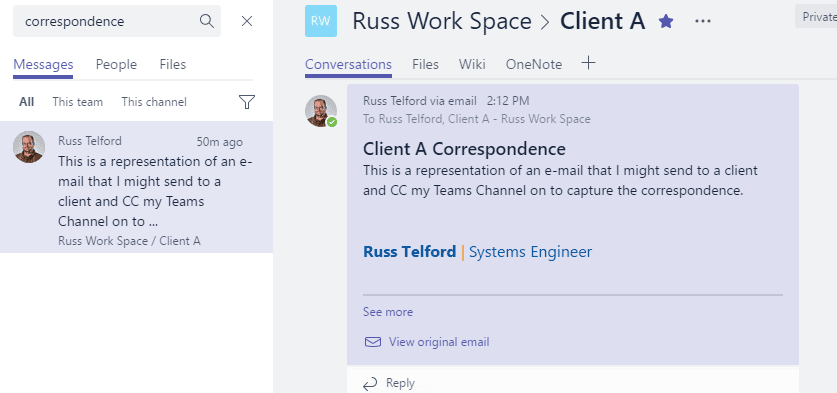Expand the email with See more

(x=388, y=312)
